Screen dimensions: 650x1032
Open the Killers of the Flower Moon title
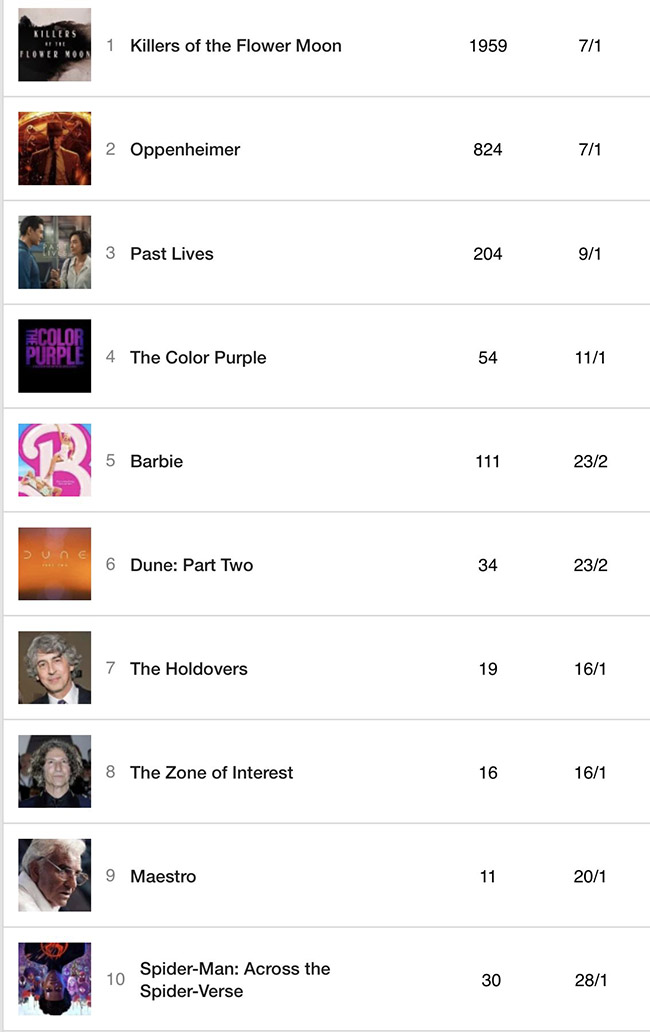[x=235, y=46]
